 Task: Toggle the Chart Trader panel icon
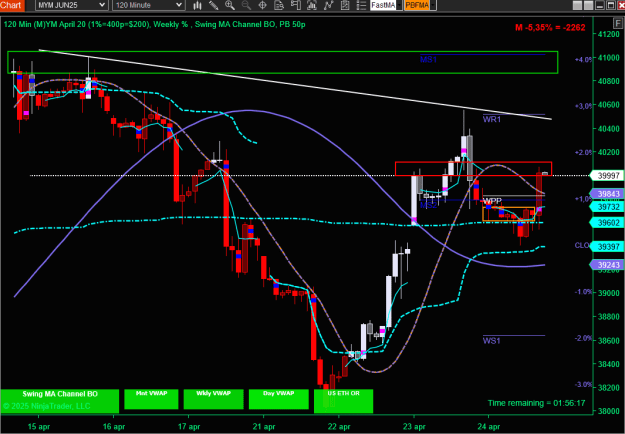coord(295,5)
